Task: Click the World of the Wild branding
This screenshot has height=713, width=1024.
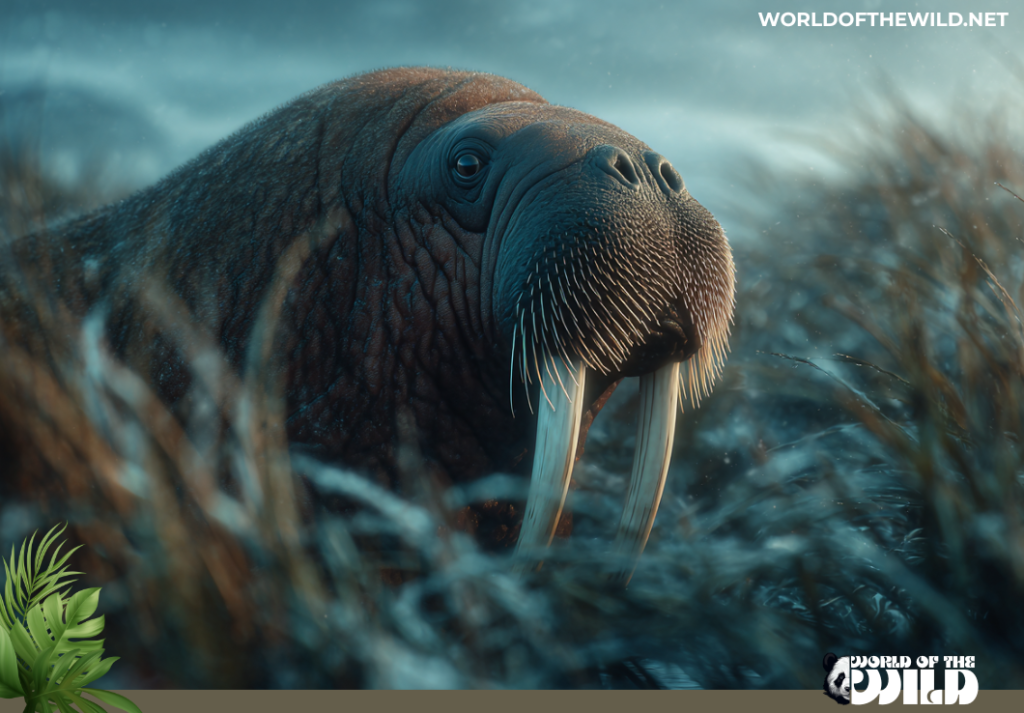Action: (905, 675)
